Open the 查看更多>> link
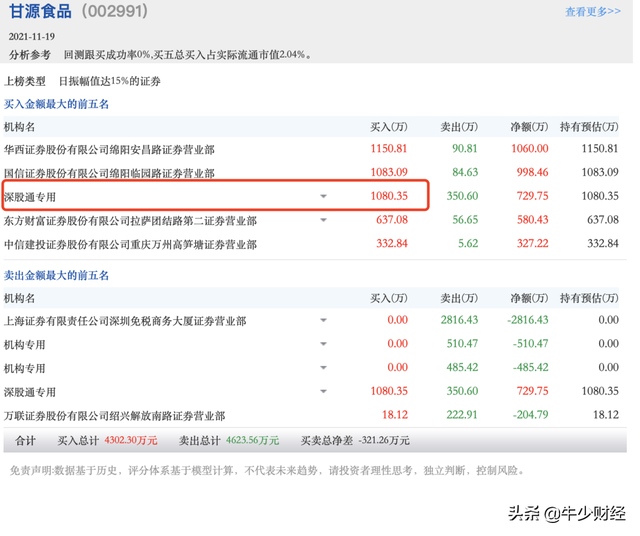 pyautogui.click(x=593, y=12)
